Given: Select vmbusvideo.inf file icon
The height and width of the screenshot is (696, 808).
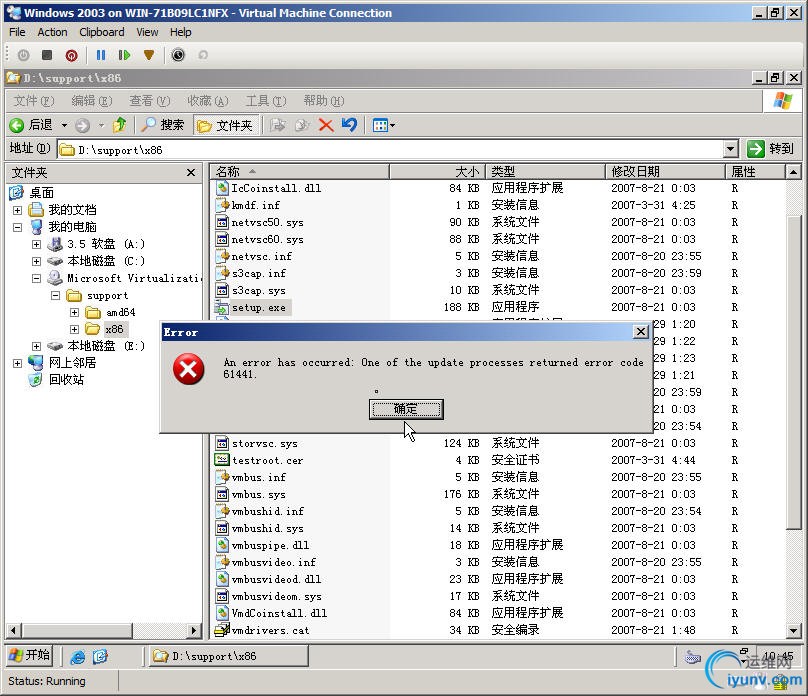Looking at the screenshot, I should tap(222, 562).
